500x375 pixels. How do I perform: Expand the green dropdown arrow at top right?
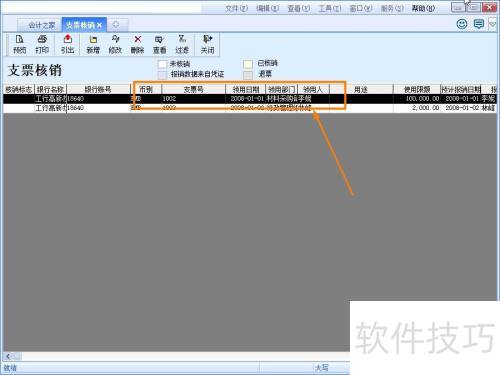tap(493, 24)
